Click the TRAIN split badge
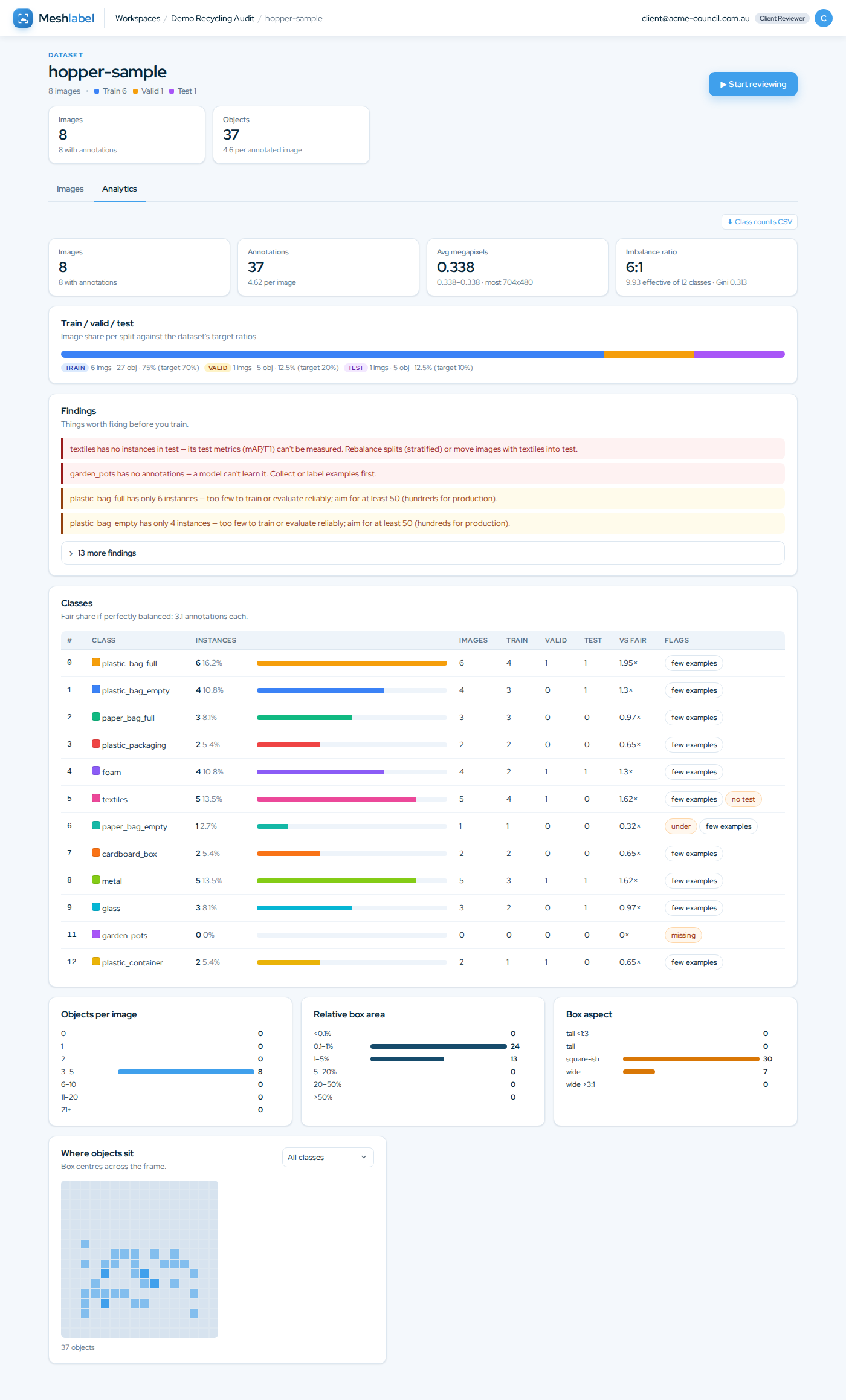 pyautogui.click(x=75, y=368)
